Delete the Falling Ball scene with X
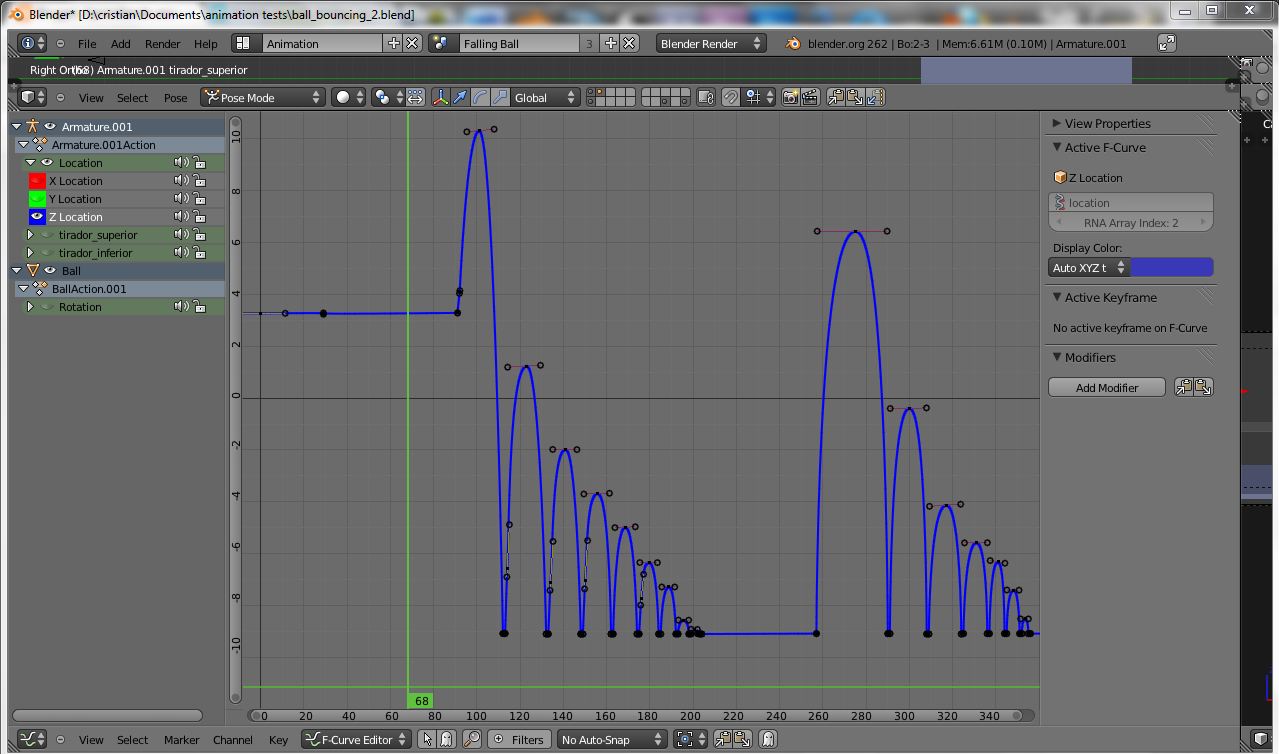This screenshot has width=1279, height=754. 629,43
